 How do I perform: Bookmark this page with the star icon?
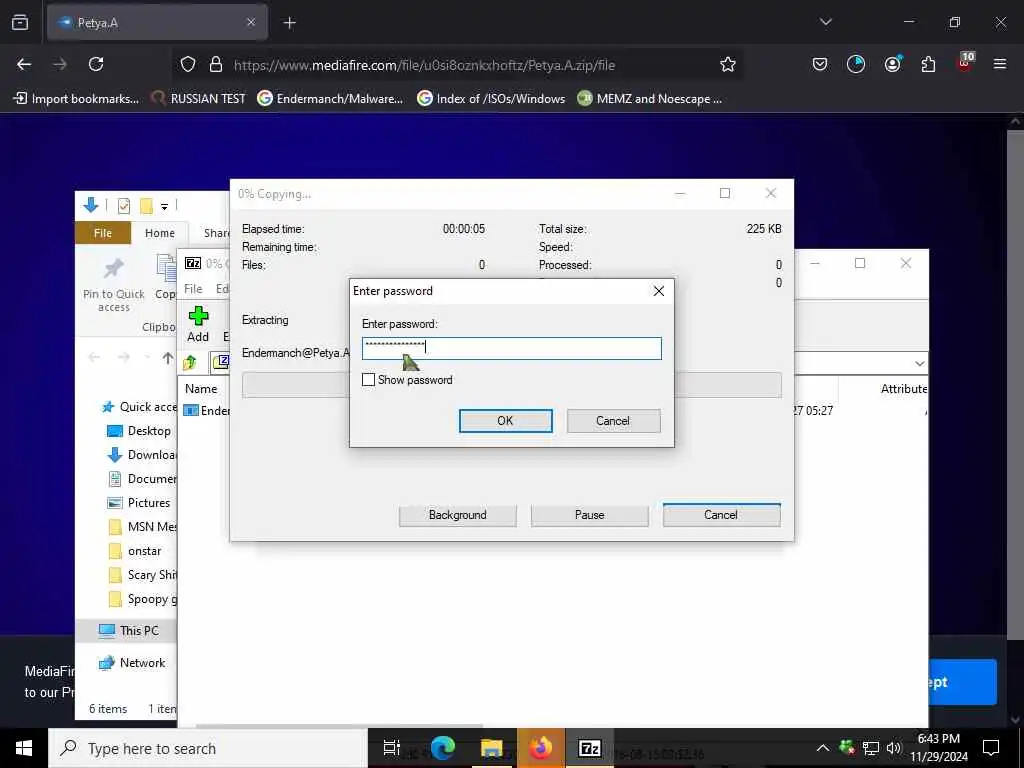click(728, 64)
